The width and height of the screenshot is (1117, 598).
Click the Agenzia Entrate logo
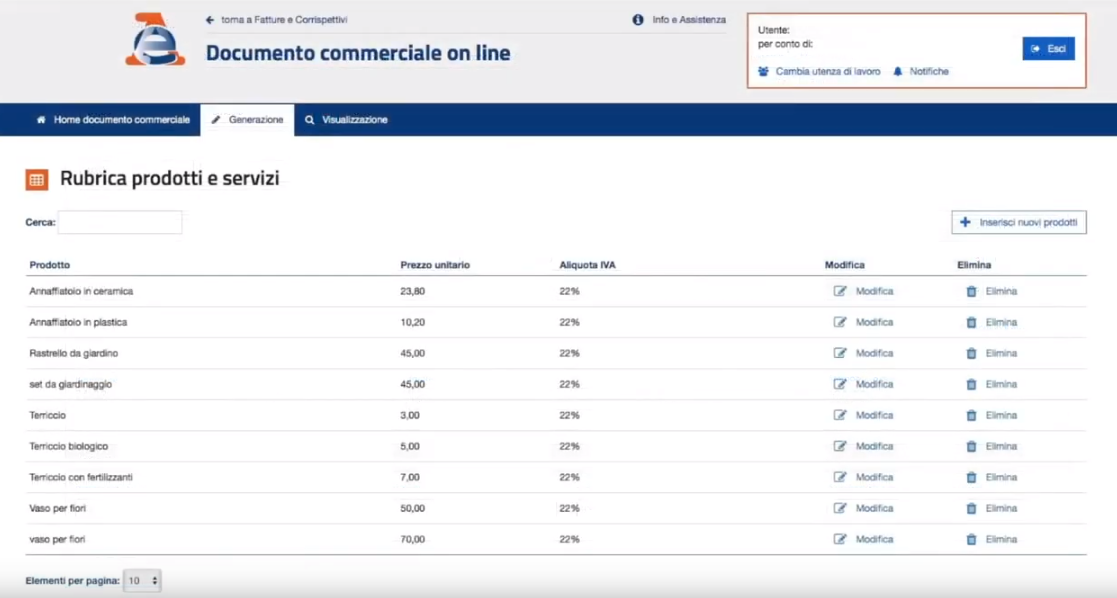(155, 41)
